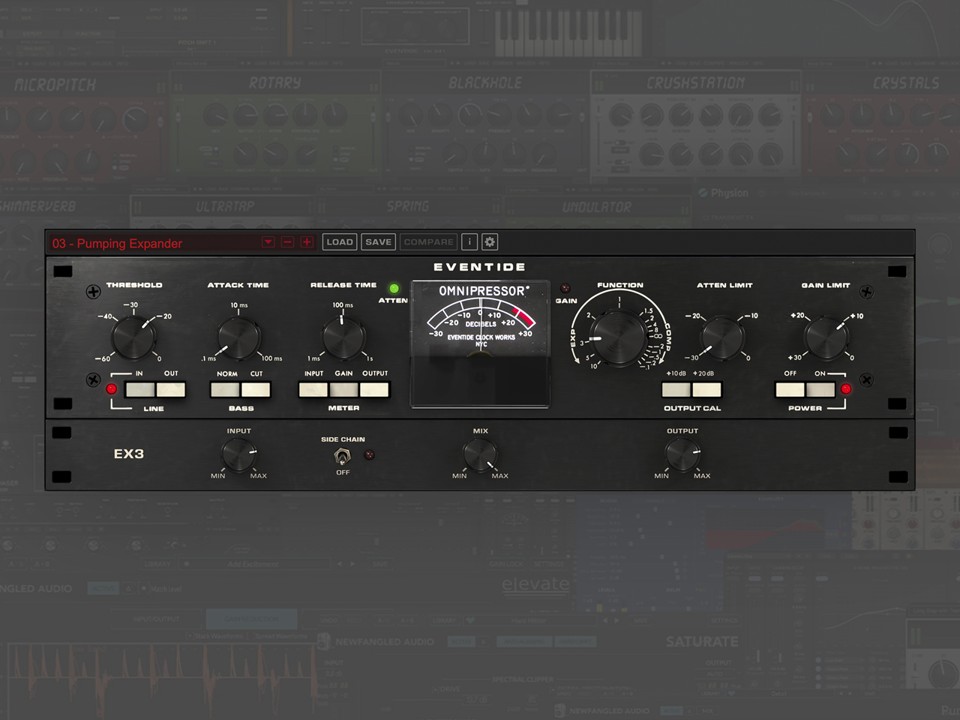Click BLACKHOLE plugin in background
Screen dimensions: 960x720
point(485,126)
